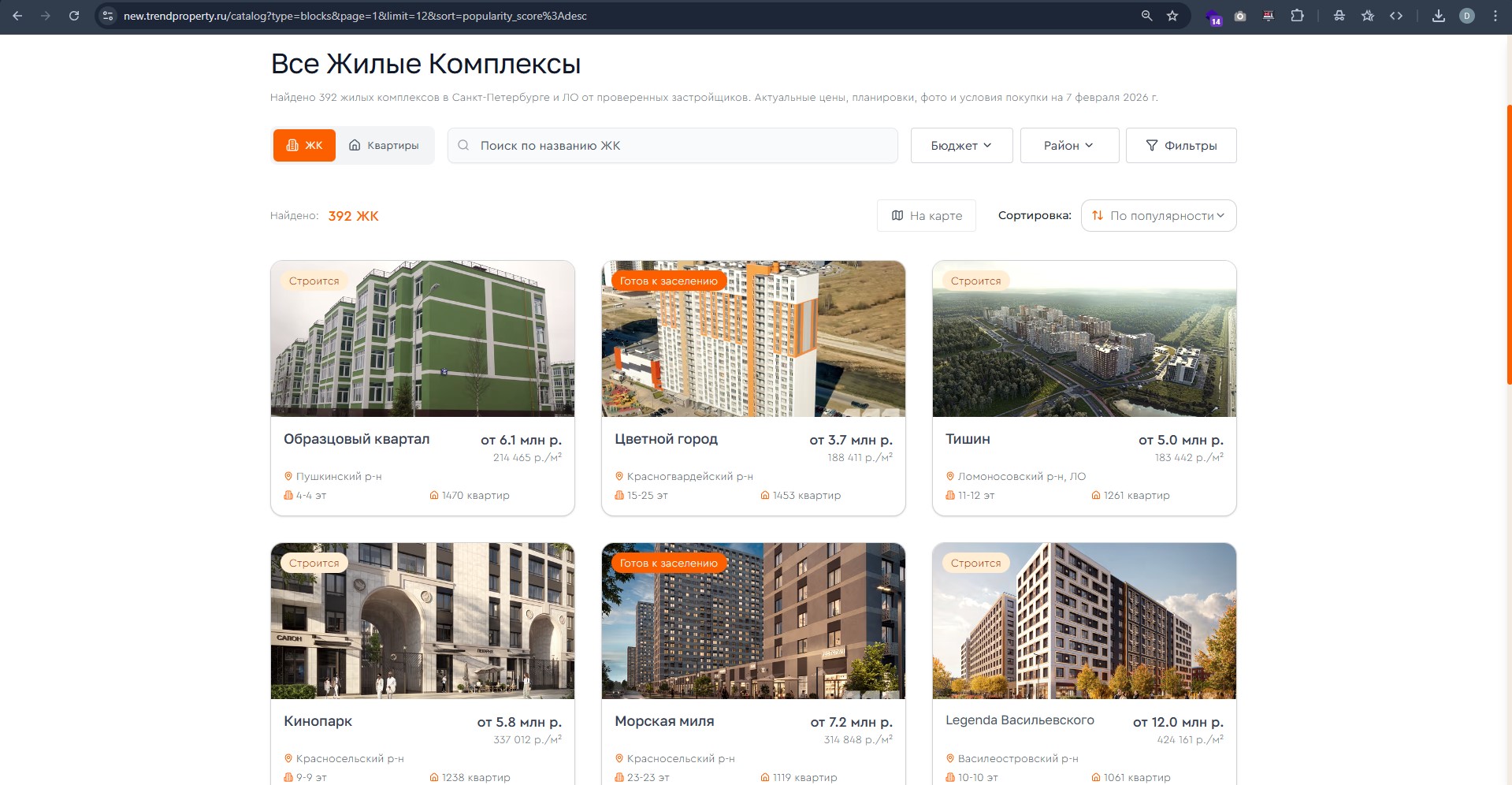Screen dimensions: 1512x785
Task: Click the screenshot camera extension icon
Action: pos(1239,15)
